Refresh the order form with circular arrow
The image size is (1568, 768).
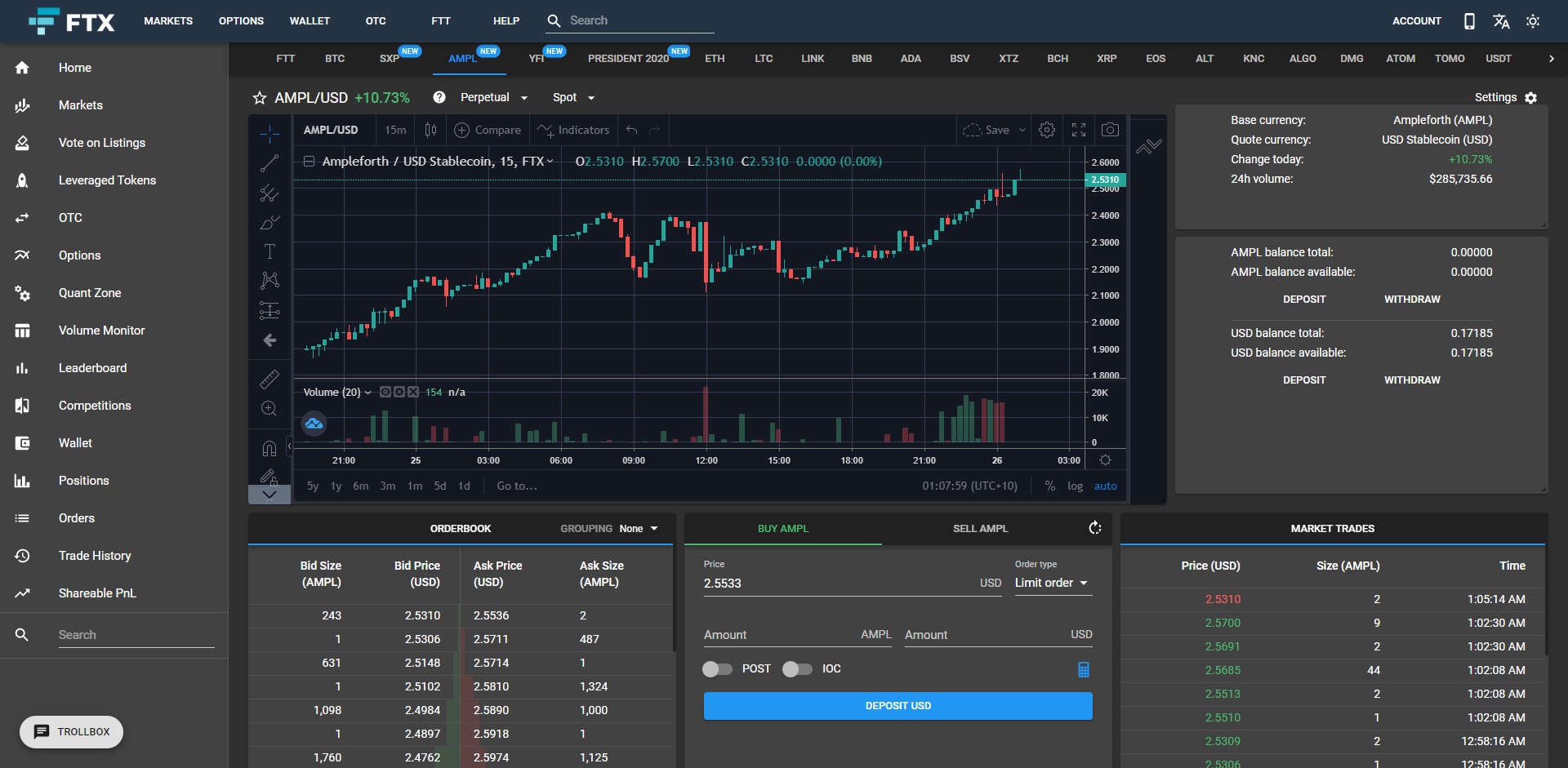coord(1095,528)
